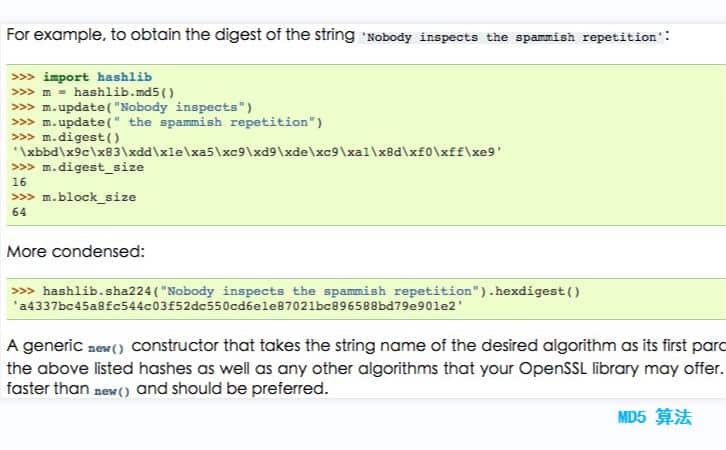Click the inline 'Nobody inspects the spammish repetition' literal
This screenshot has height=450, width=726.
[x=512, y=37]
